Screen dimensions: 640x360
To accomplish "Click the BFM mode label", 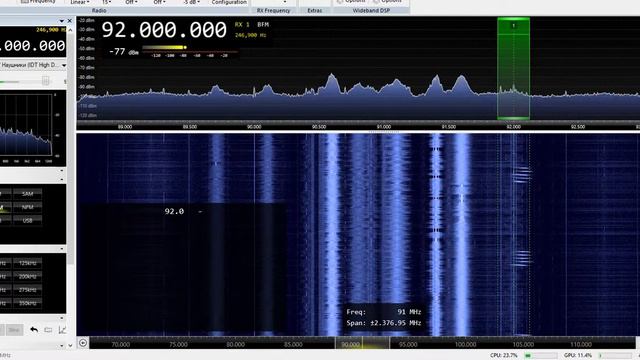I will (x=263, y=24).
